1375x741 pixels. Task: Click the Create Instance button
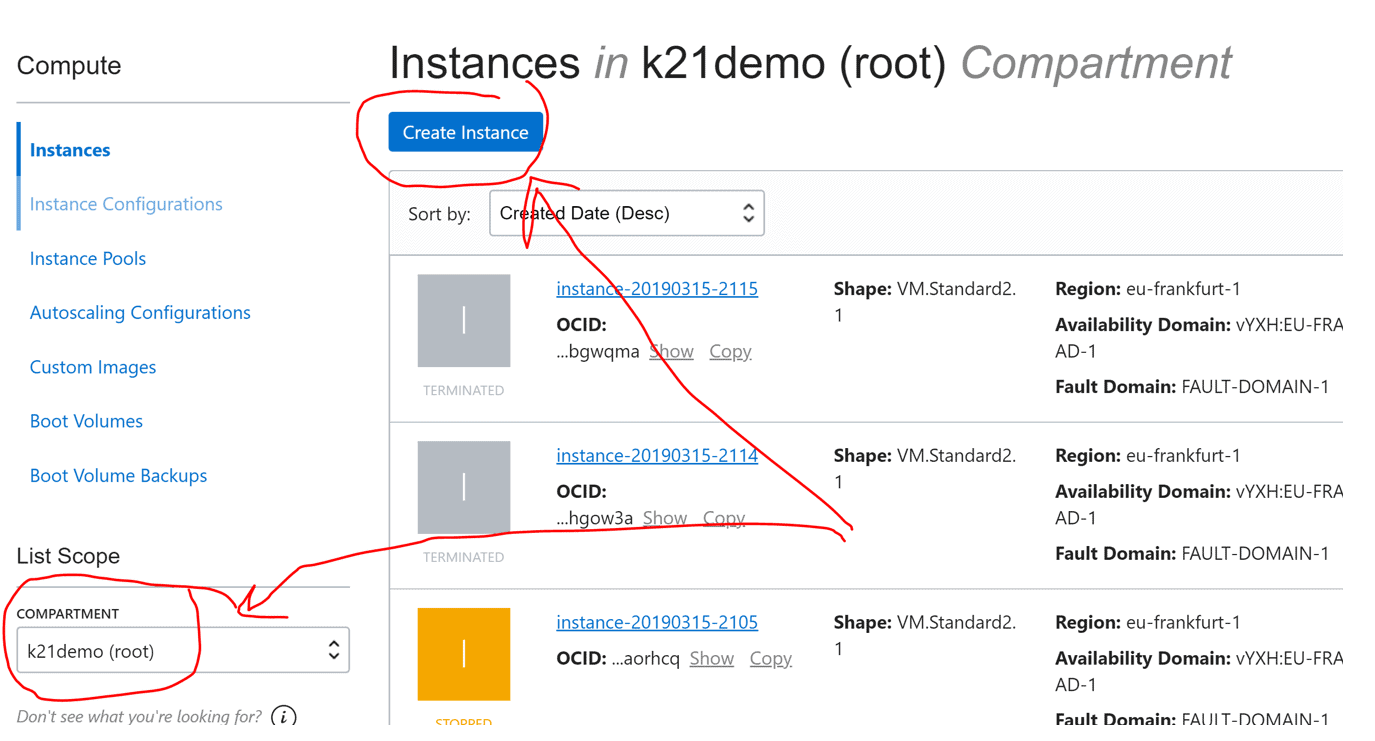pos(465,131)
